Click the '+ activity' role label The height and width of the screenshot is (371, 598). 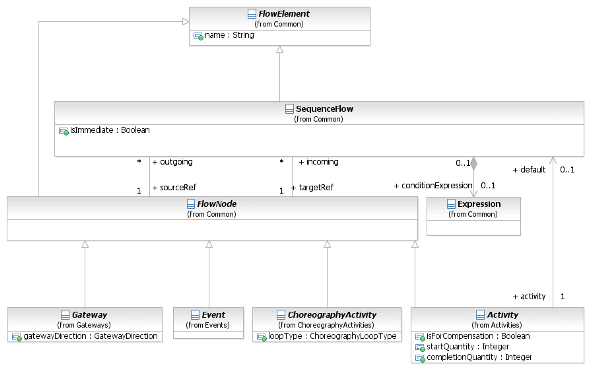(x=529, y=296)
